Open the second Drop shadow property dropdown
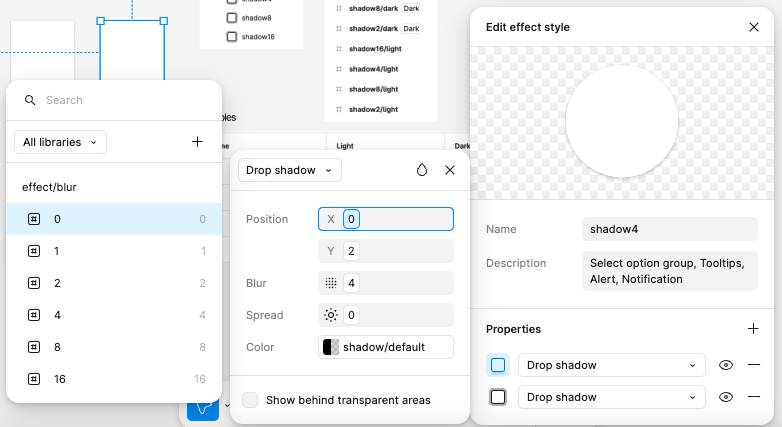Screen dimensions: 782x427 click(x=611, y=397)
